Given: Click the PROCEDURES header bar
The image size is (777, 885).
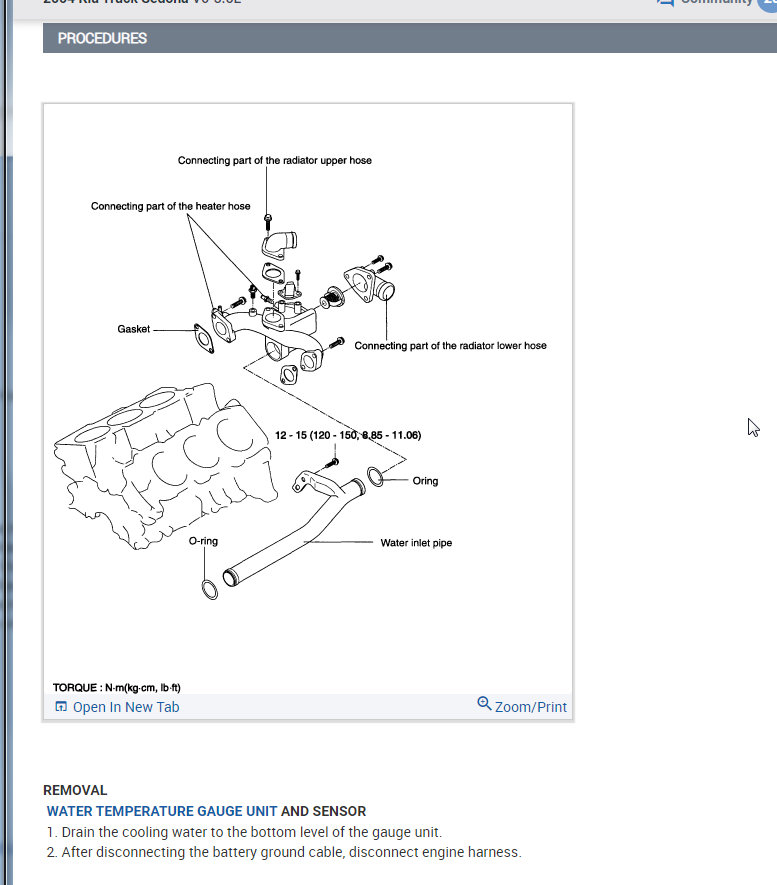Looking at the screenshot, I should (x=410, y=38).
